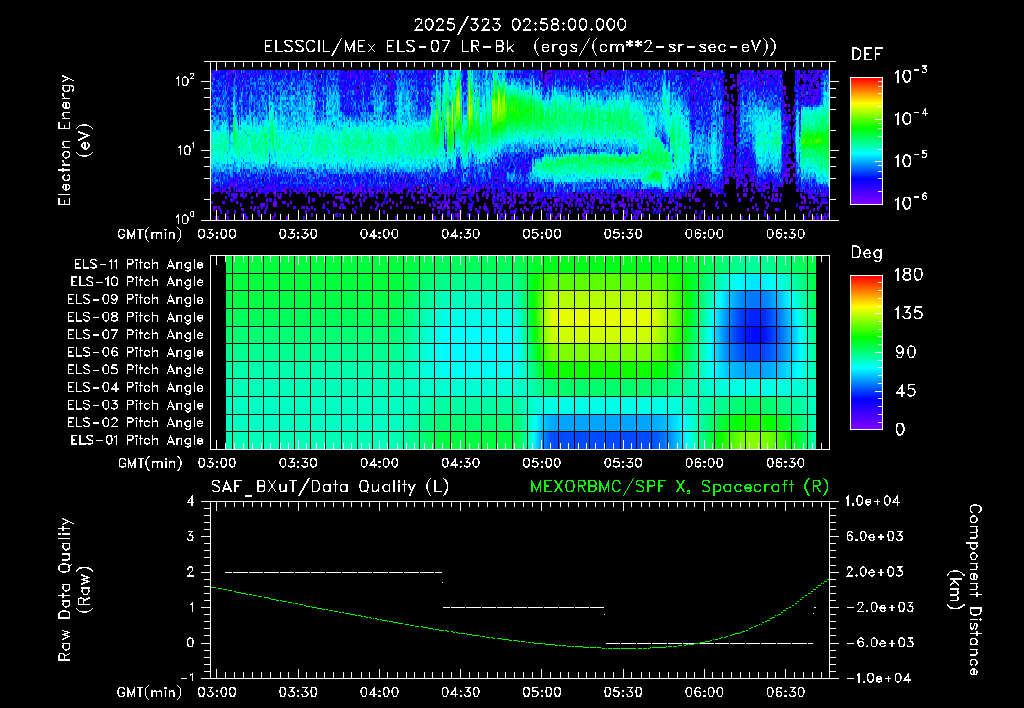1024x708 pixels.
Task: Click the ELS-06 Pitch Angle row label
Action: [x=135, y=353]
